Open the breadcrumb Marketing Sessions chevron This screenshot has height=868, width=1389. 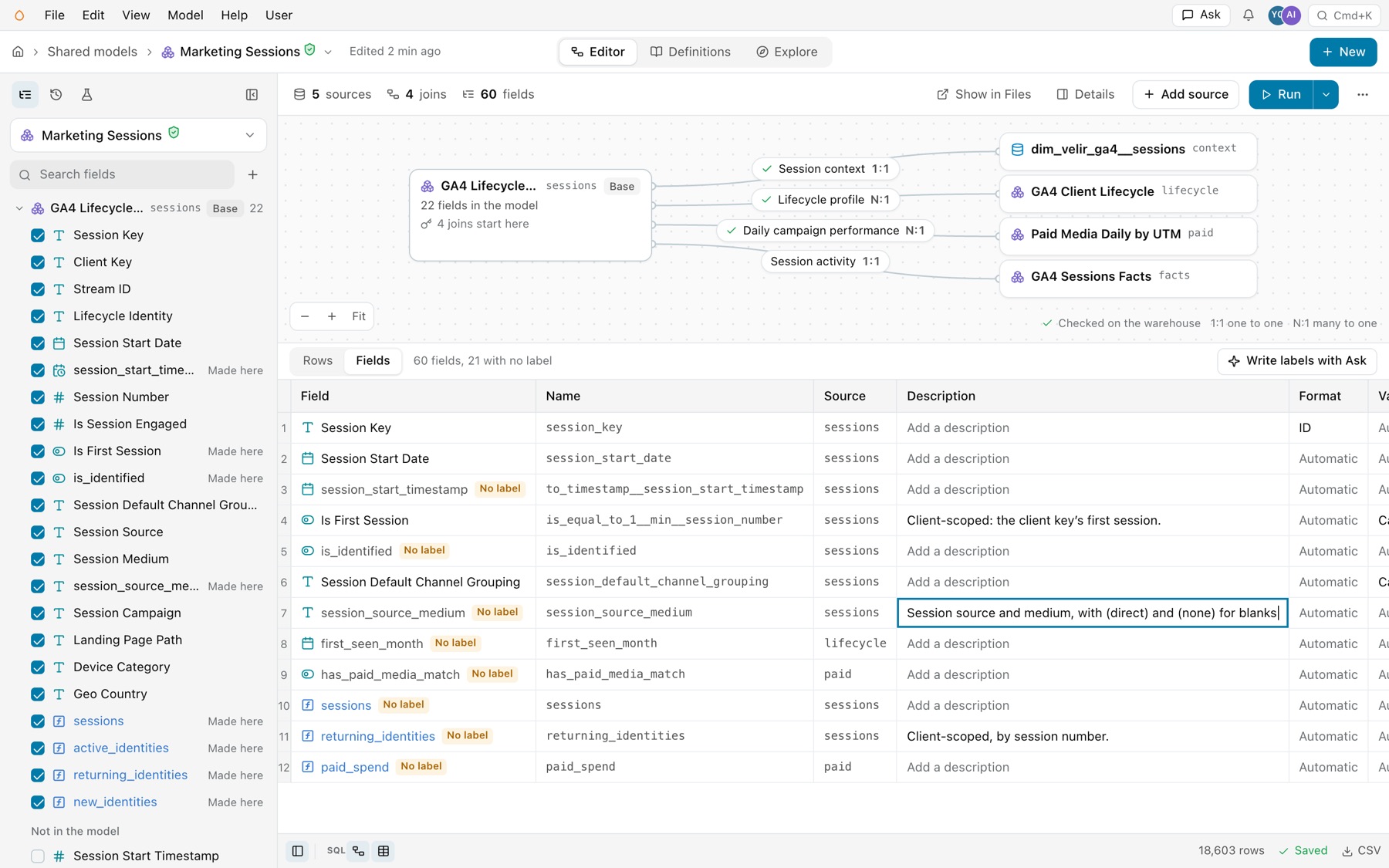coord(328,52)
